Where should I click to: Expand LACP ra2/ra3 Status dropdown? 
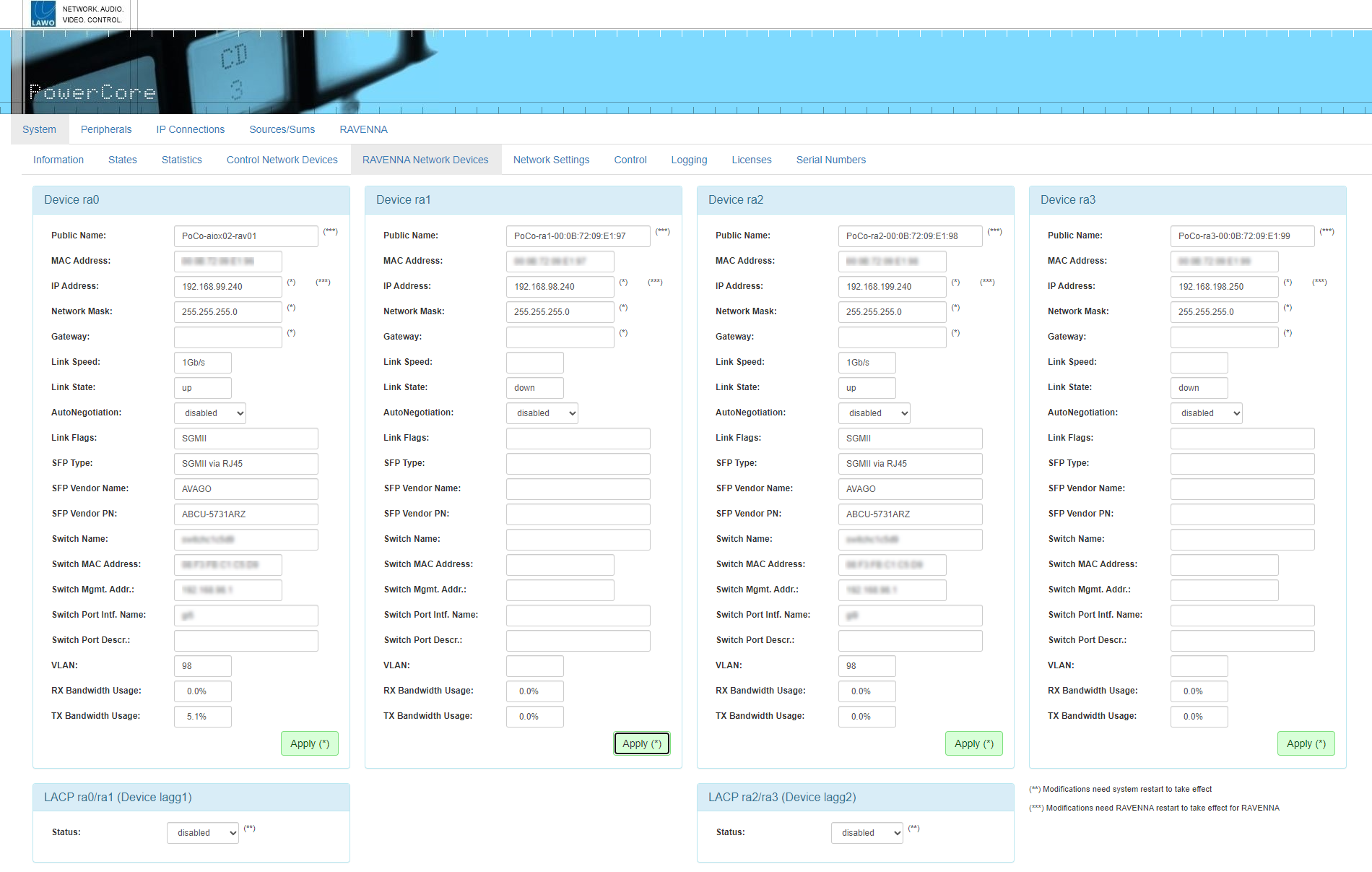pos(867,833)
